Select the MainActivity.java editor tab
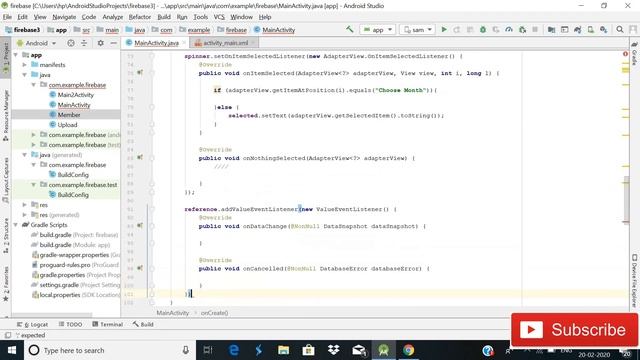This screenshot has width=640, height=360. tap(156, 43)
